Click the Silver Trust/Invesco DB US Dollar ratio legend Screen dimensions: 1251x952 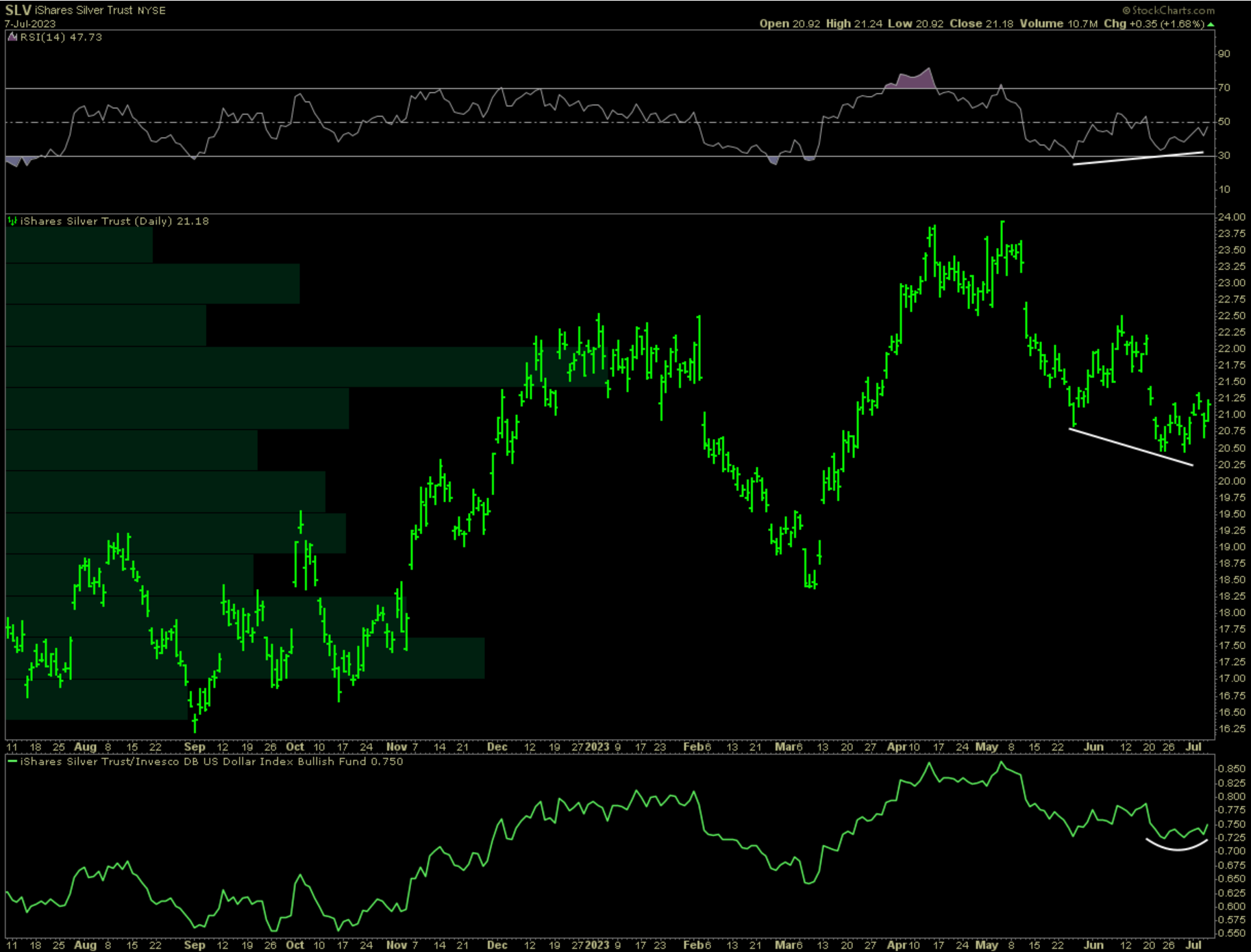(212, 761)
